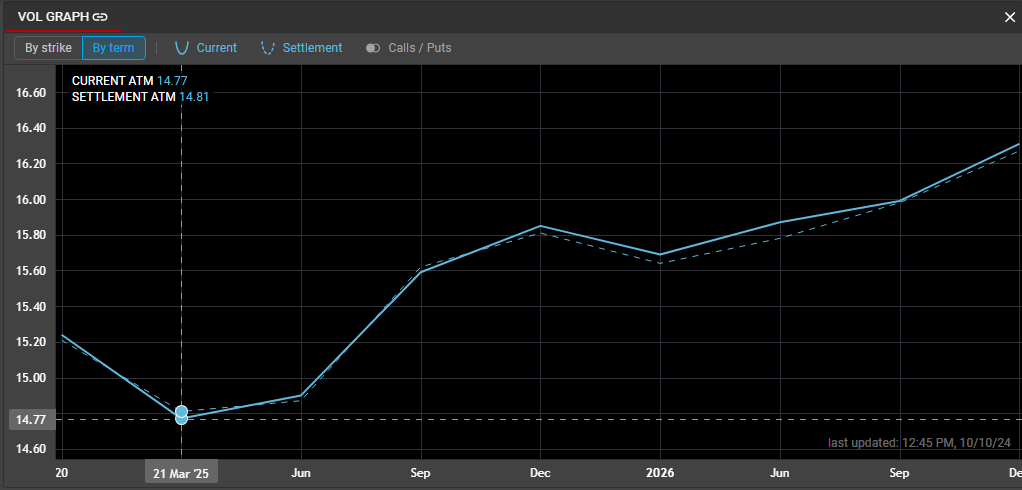Click the link icon beside VOL GRAPH
1022x490 pixels.
(x=100, y=17)
